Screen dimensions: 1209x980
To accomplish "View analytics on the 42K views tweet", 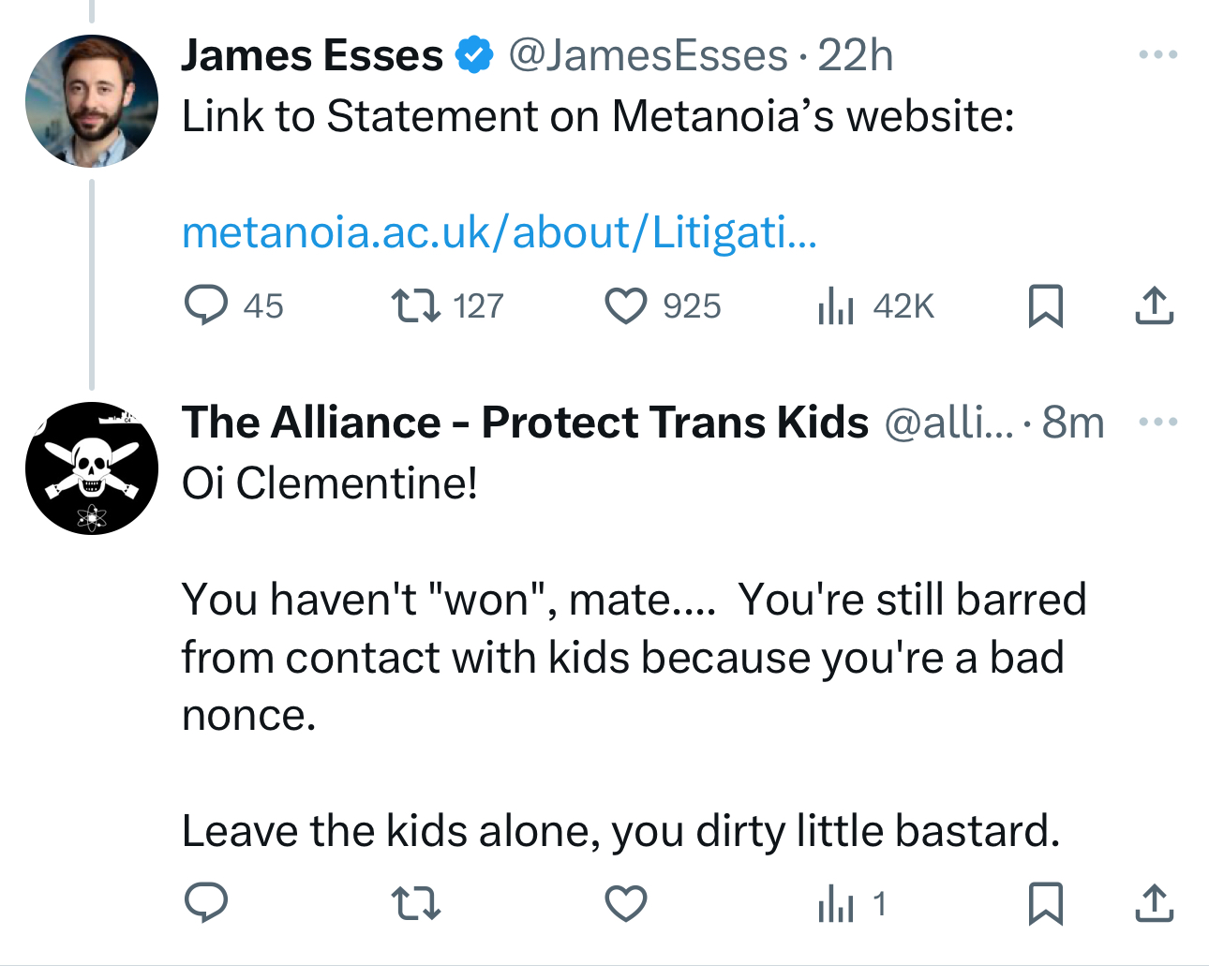I will (x=836, y=305).
